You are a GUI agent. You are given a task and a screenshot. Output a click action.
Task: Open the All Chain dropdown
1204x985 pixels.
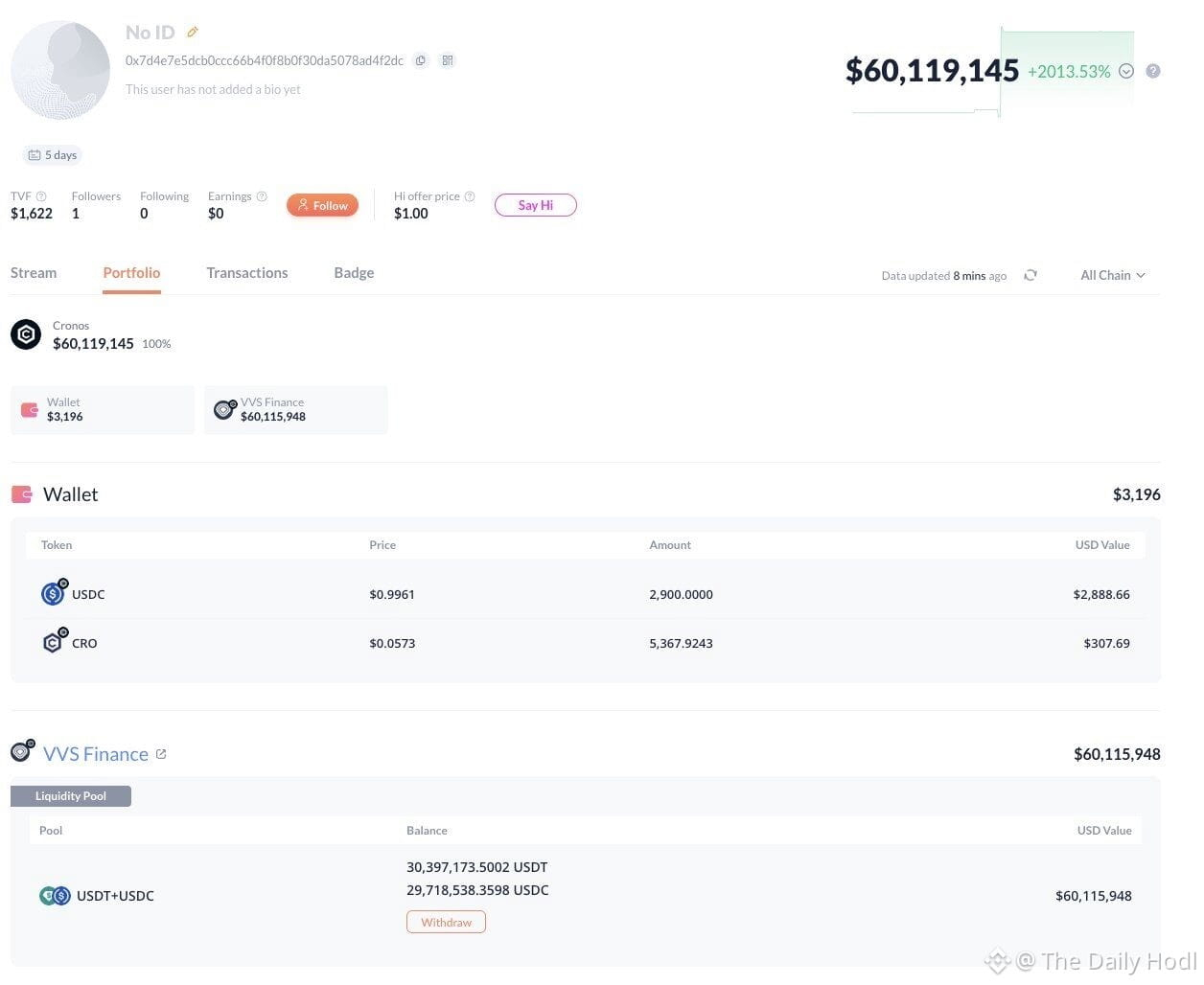coord(1113,275)
